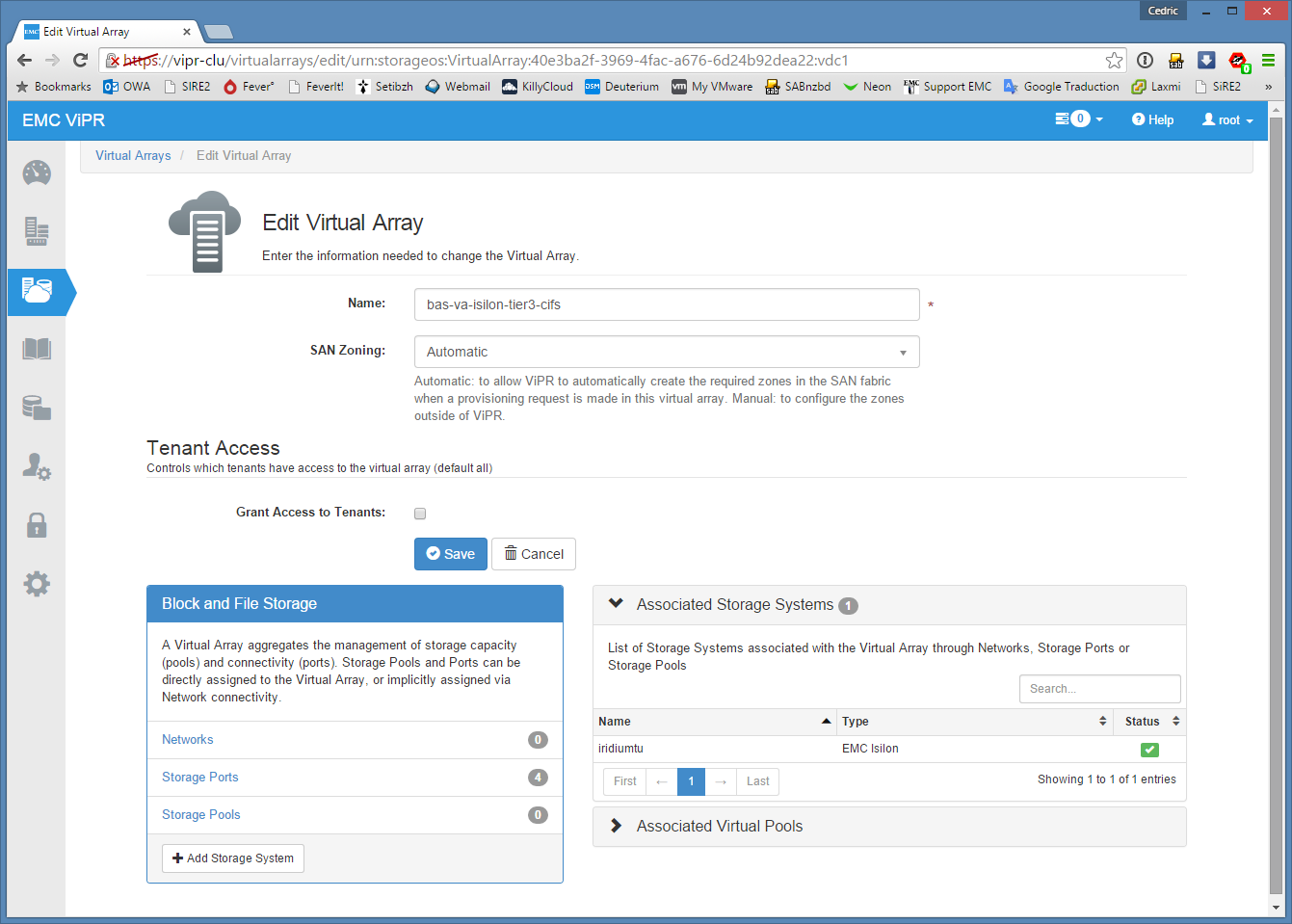Click the Name input field
This screenshot has width=1292, height=924.
click(x=667, y=304)
